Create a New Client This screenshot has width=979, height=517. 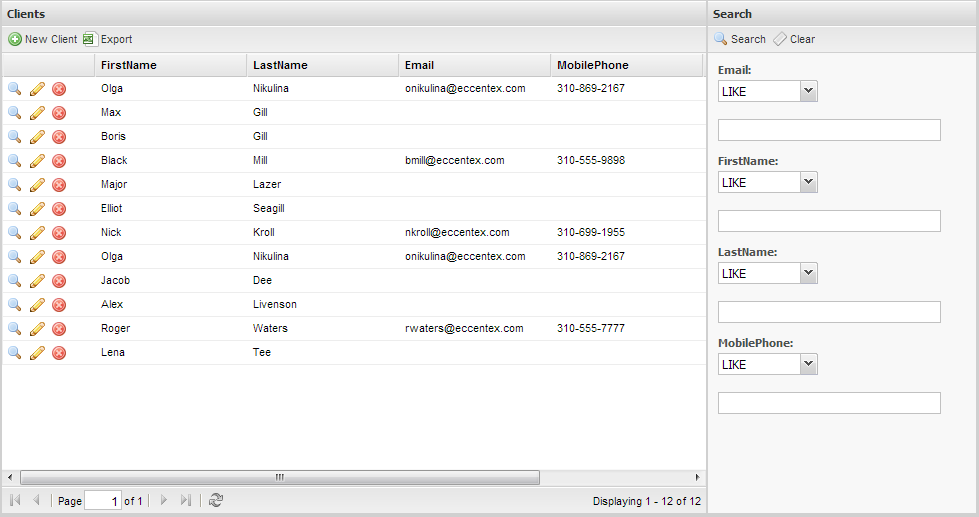pos(42,39)
